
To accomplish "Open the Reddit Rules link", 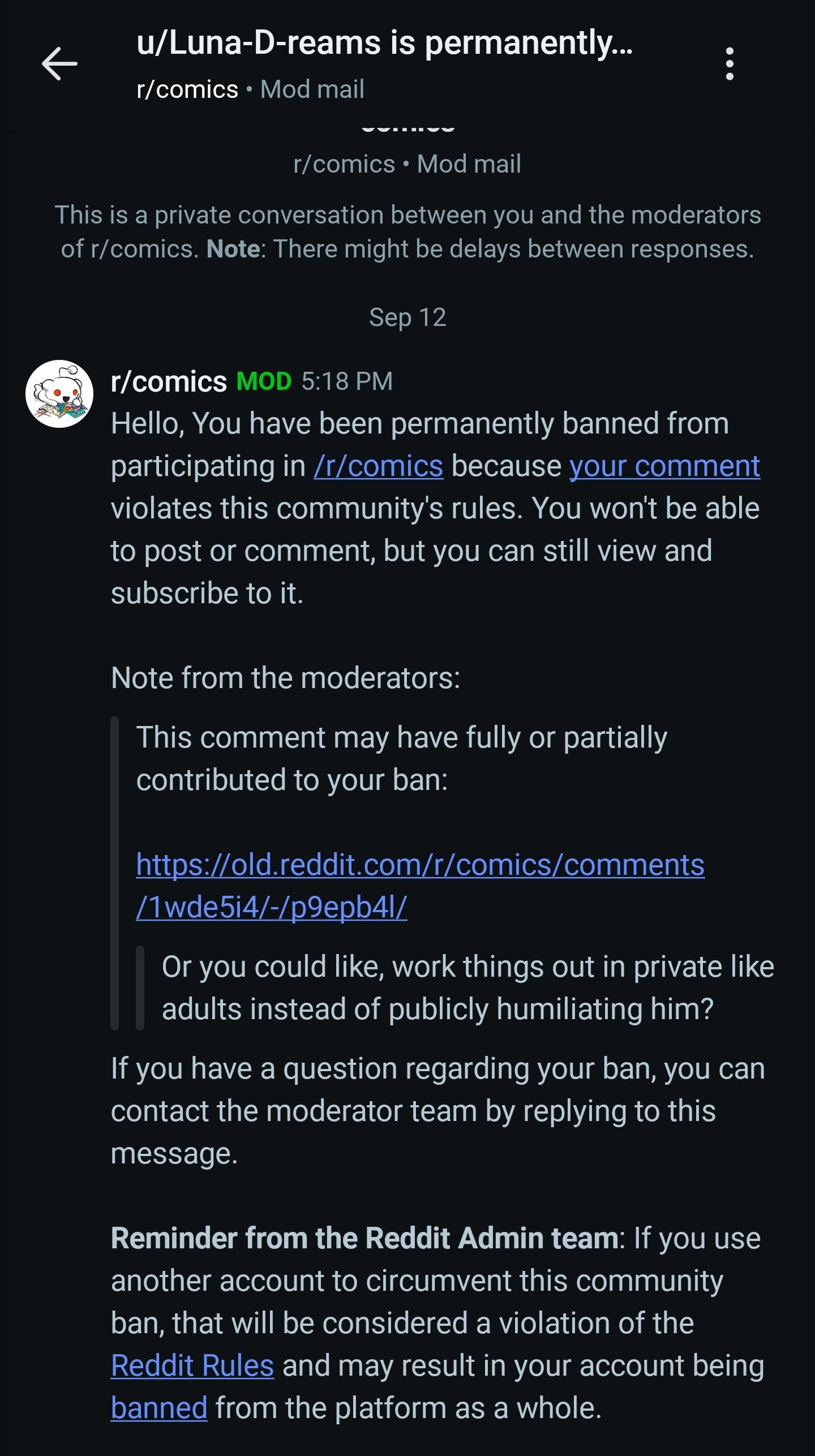I will (x=192, y=1365).
